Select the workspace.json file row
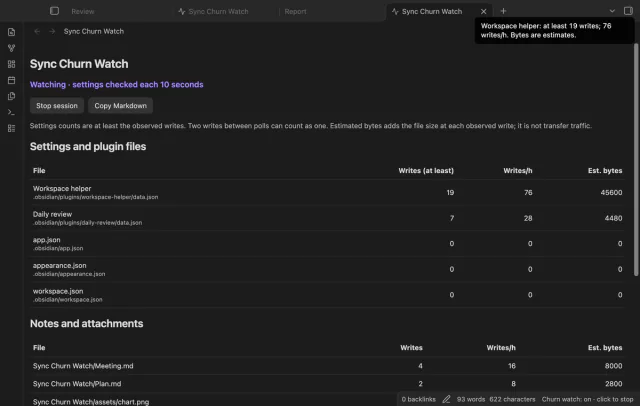The width and height of the screenshot is (640, 406). (327, 295)
